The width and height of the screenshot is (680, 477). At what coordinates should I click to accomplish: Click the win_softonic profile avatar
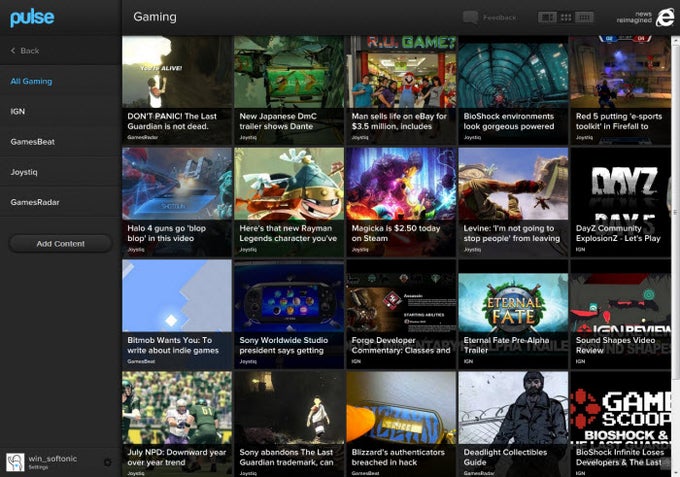pyautogui.click(x=15, y=462)
